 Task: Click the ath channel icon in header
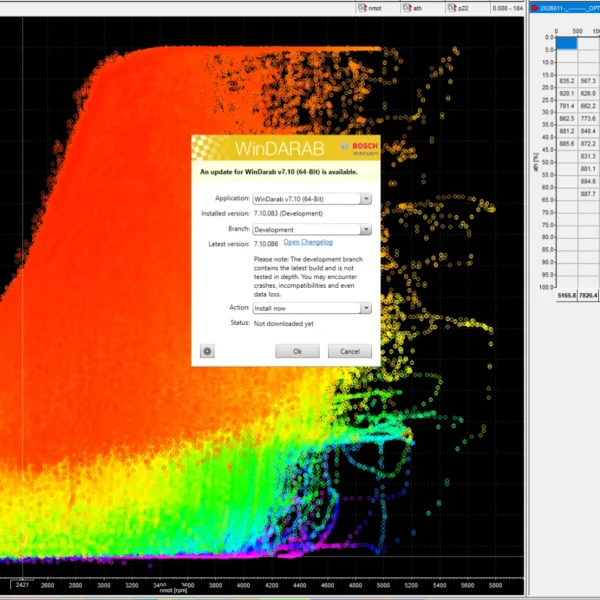[x=407, y=8]
